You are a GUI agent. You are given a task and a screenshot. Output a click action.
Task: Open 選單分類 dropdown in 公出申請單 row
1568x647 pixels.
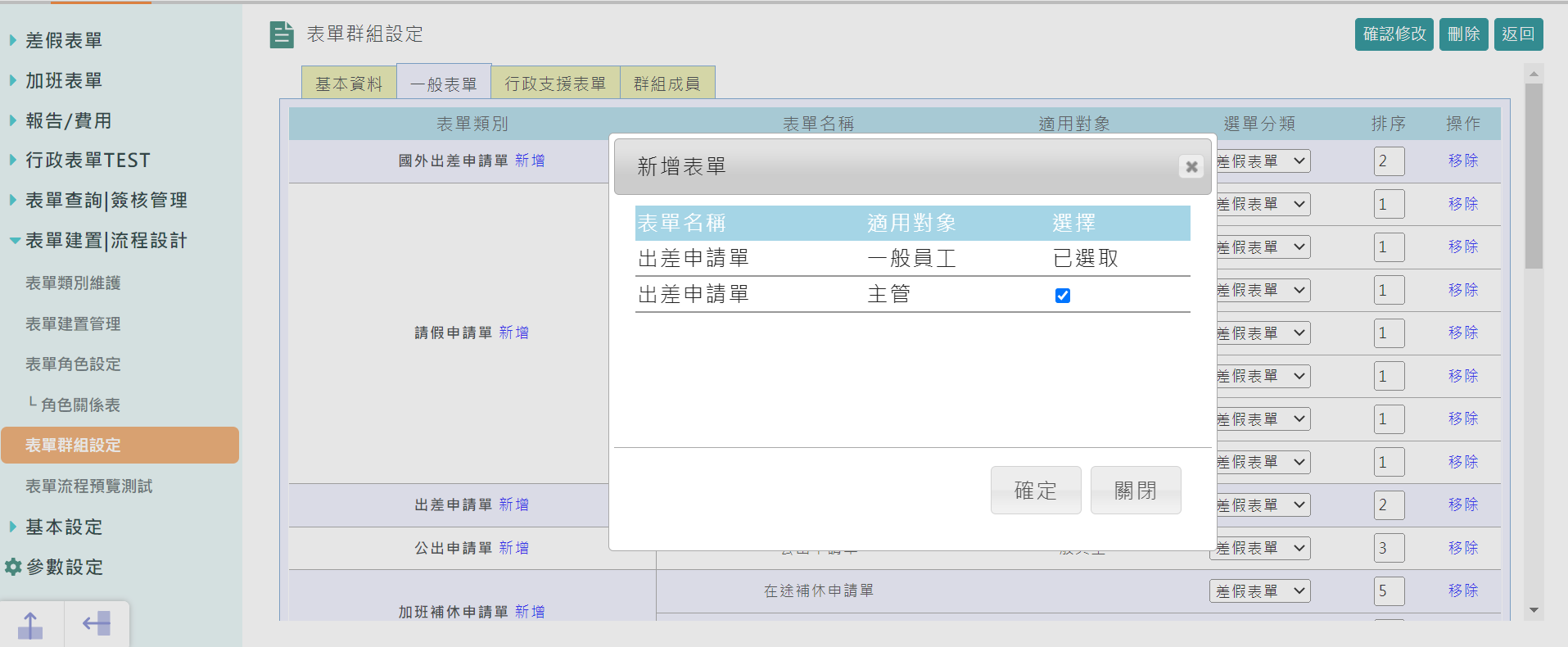(1261, 548)
